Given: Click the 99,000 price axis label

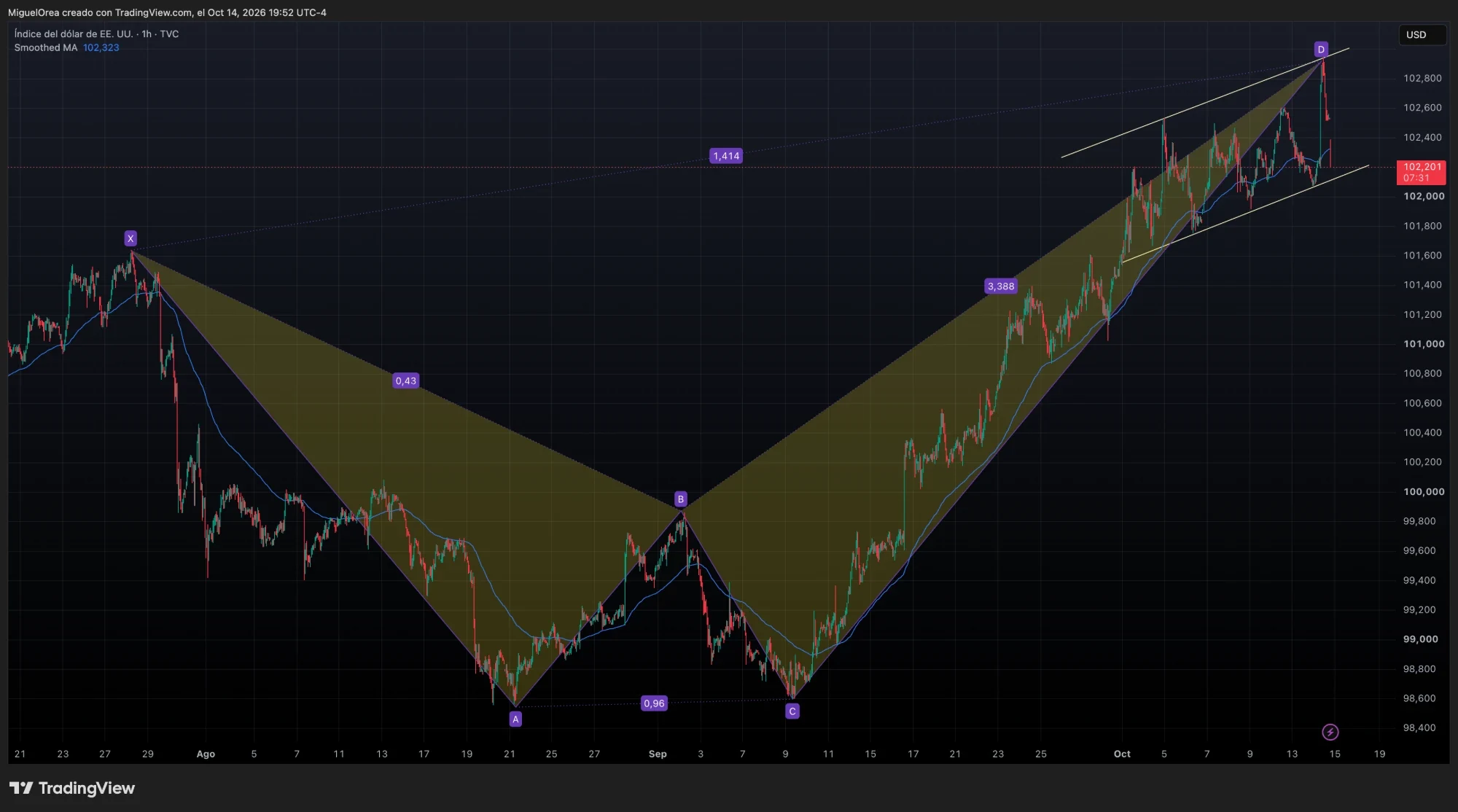Looking at the screenshot, I should tap(1420, 639).
